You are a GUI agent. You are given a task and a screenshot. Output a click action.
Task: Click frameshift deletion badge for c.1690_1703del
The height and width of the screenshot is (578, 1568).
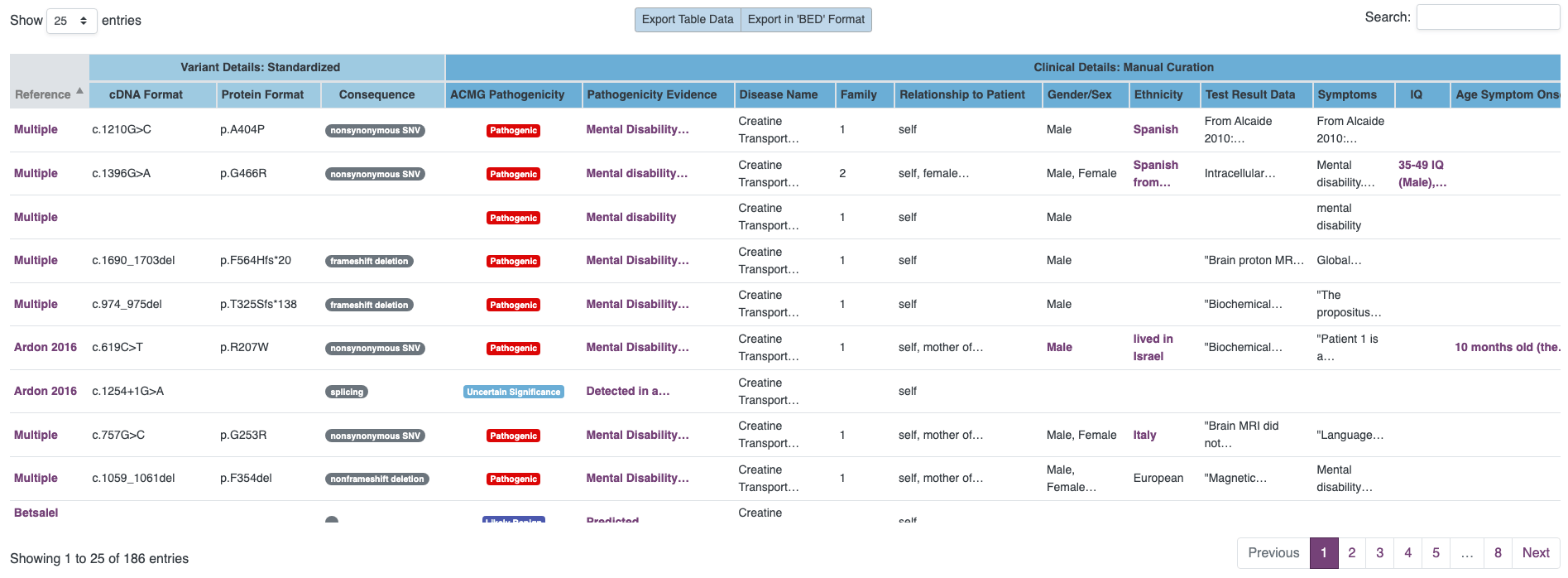(369, 261)
